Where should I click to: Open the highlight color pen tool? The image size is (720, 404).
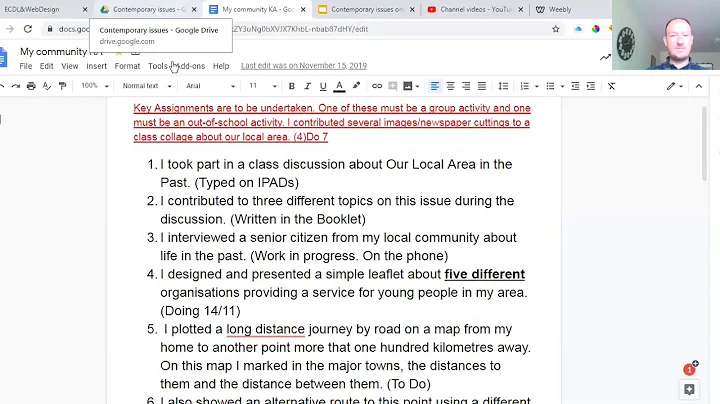tap(356, 86)
